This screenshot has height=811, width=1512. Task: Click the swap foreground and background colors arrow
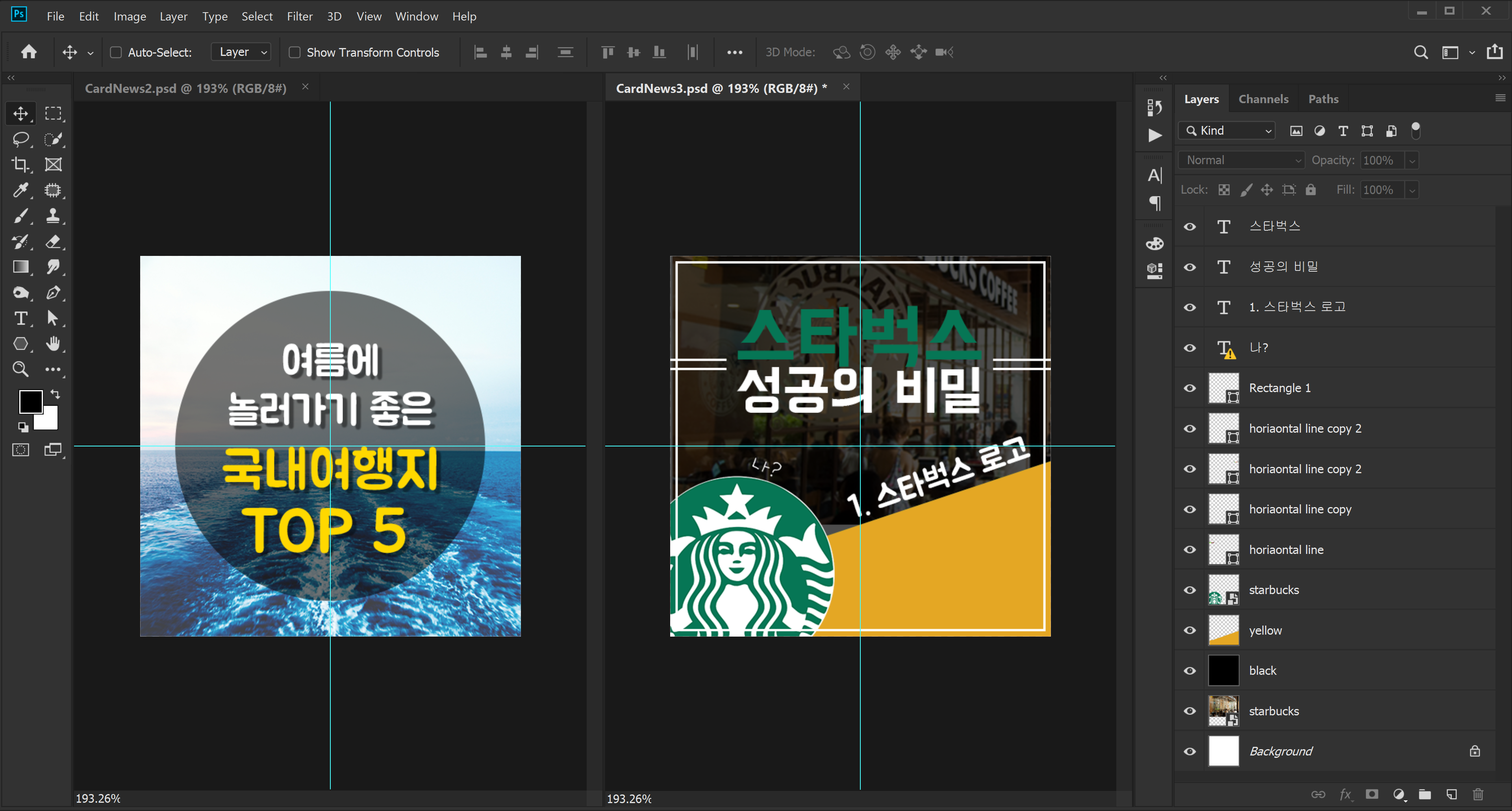(x=55, y=394)
